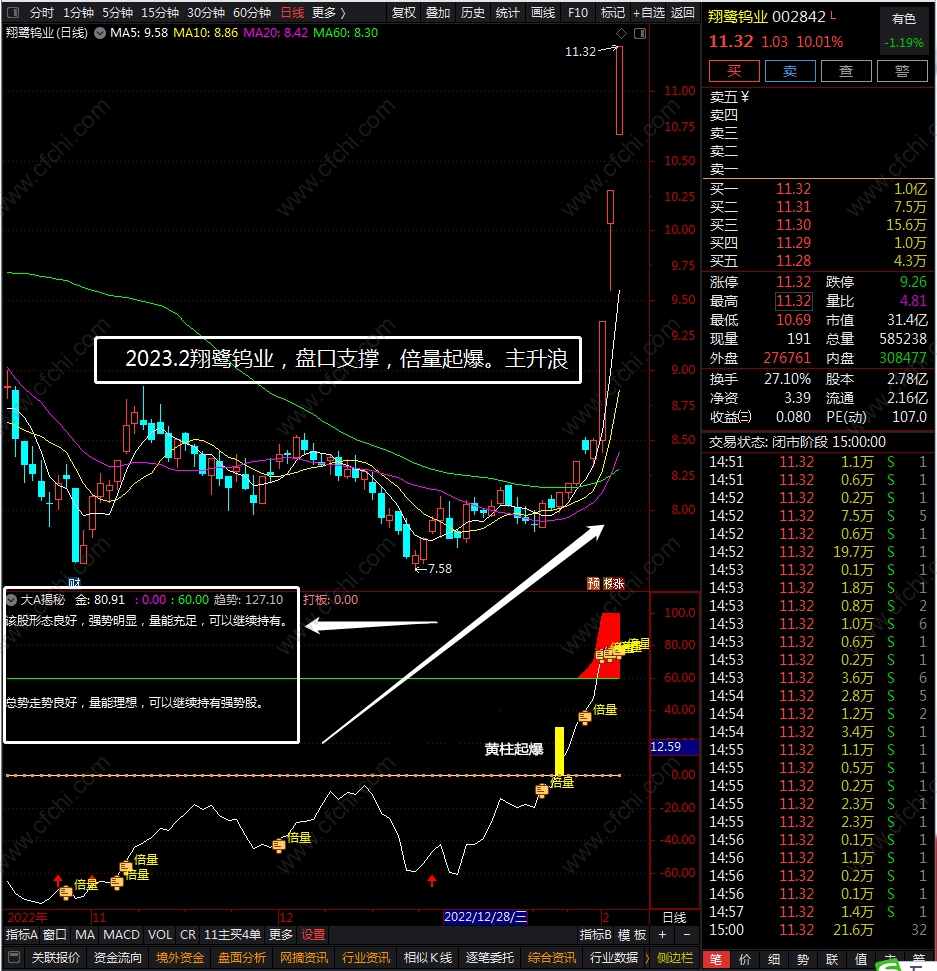The image size is (937, 971).
Task: Open the 境外资金 tab
Action: point(180,957)
